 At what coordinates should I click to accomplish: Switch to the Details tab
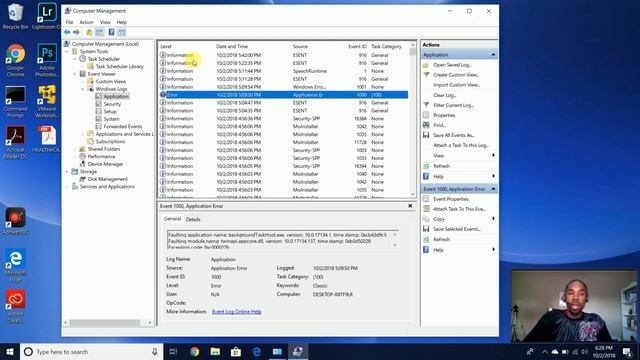193,219
